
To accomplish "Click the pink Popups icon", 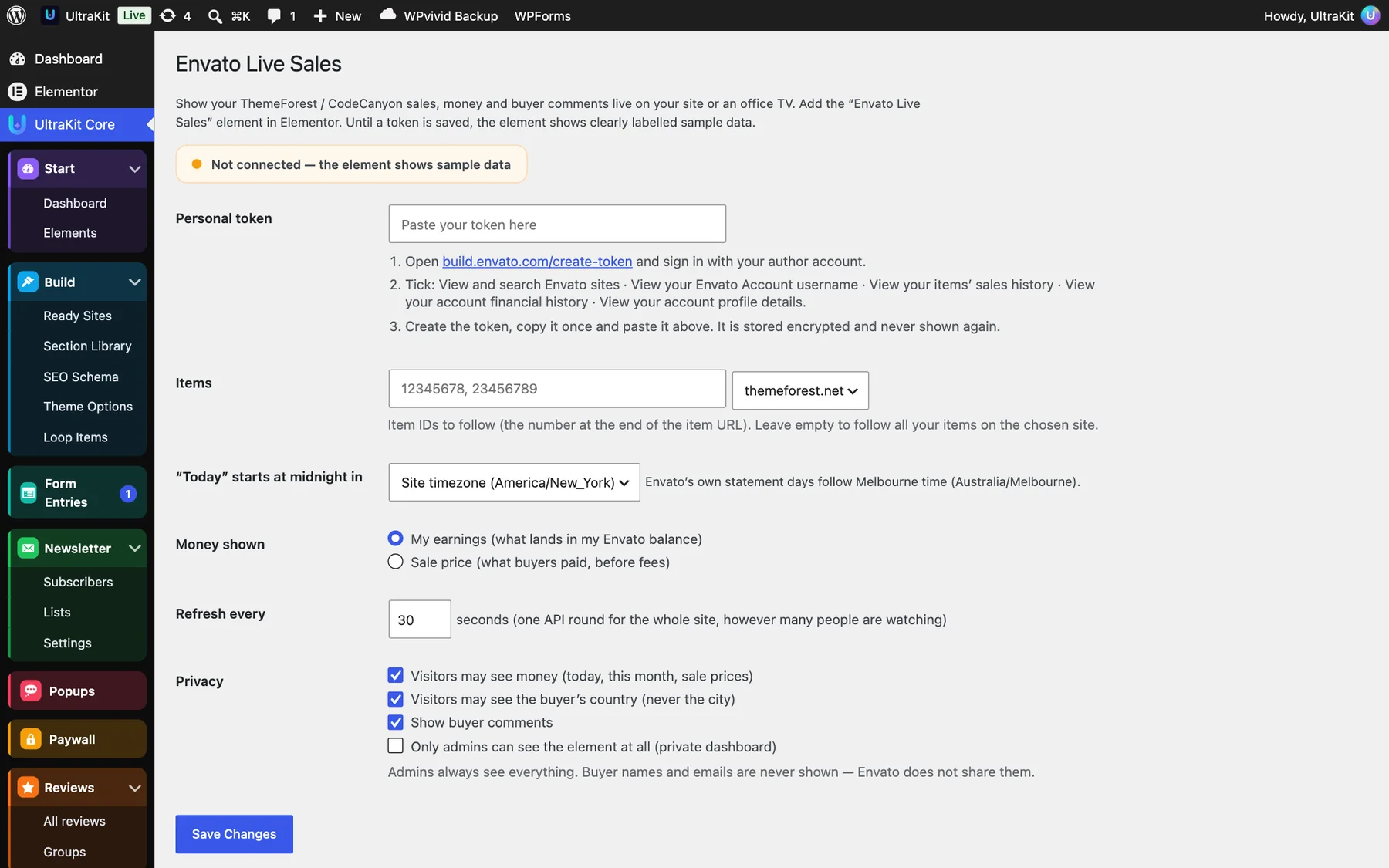I will [31, 691].
